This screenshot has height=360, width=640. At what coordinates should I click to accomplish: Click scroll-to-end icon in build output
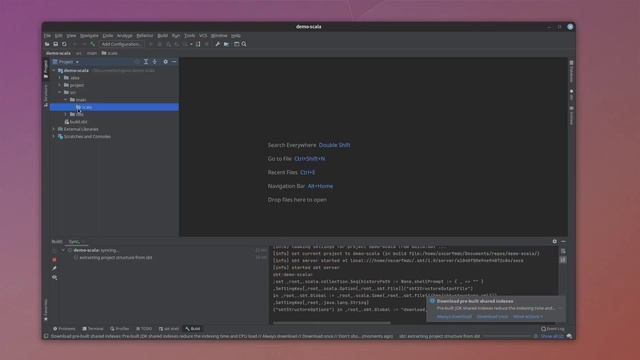[x=563, y=260]
